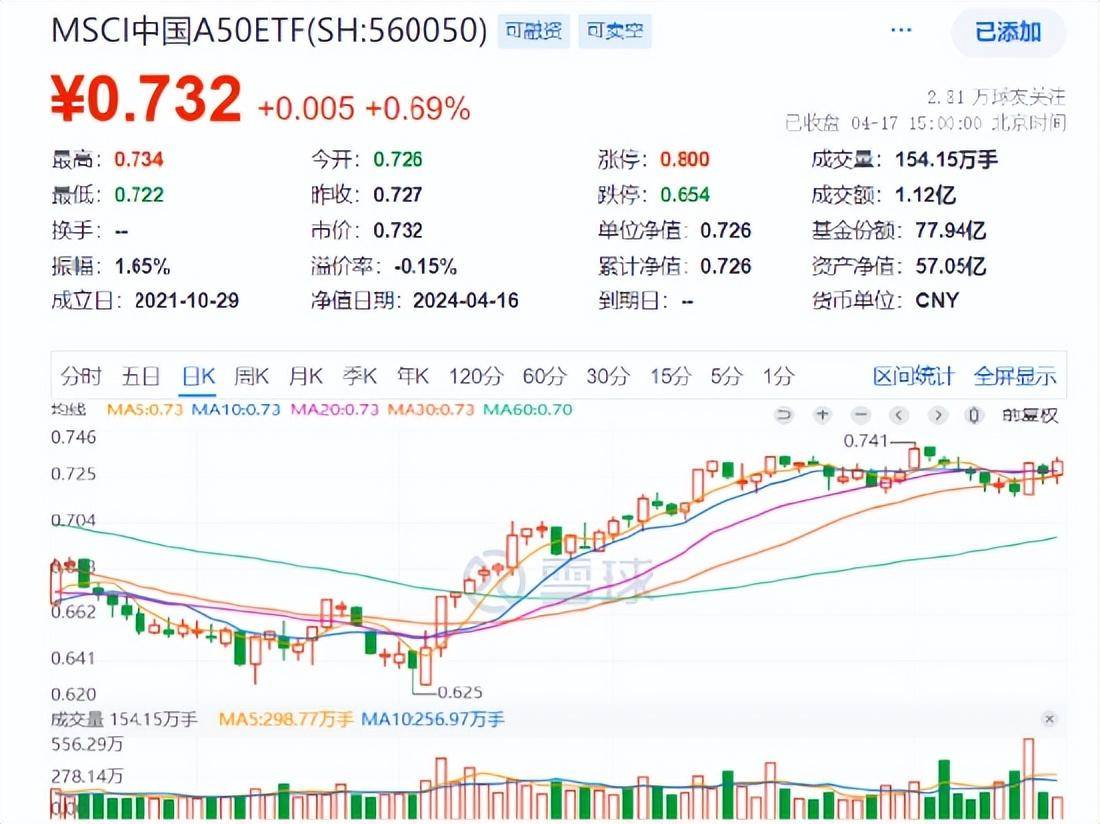The image size is (1100, 824).
Task: Pan the chart left using arrow icon
Action: point(898,413)
